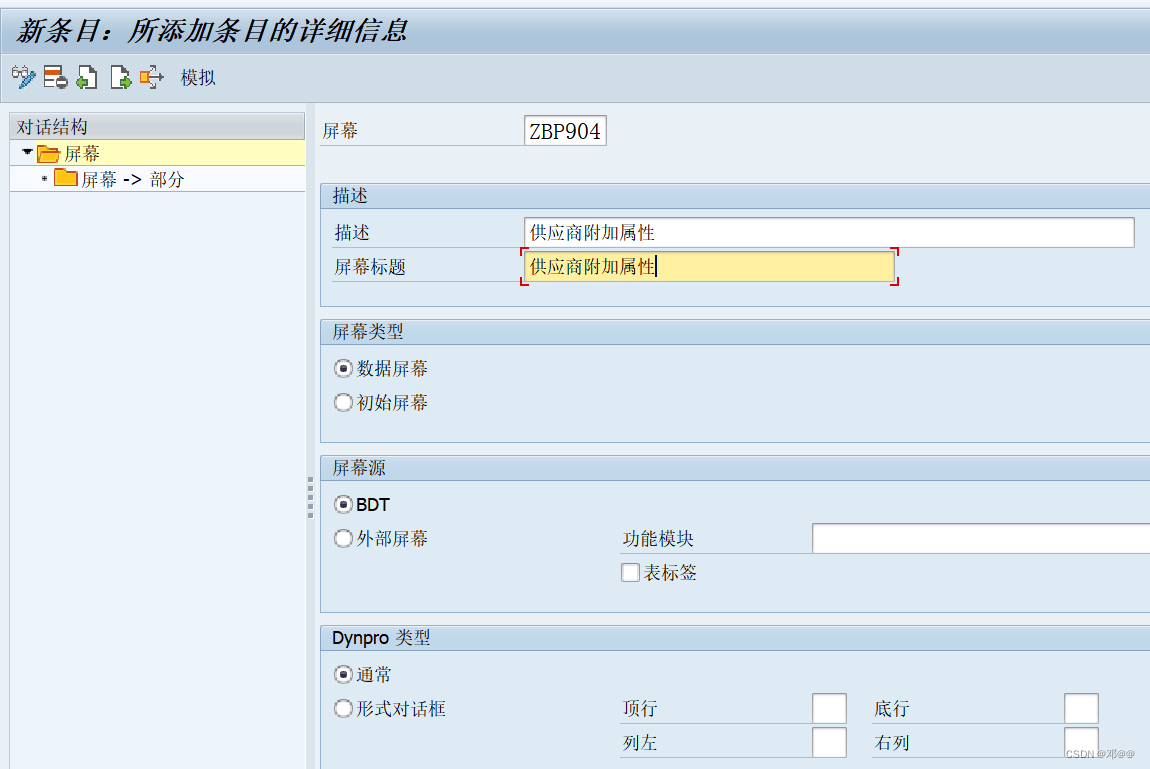
Task: Click the 屏幕源 group header
Action: (x=735, y=468)
